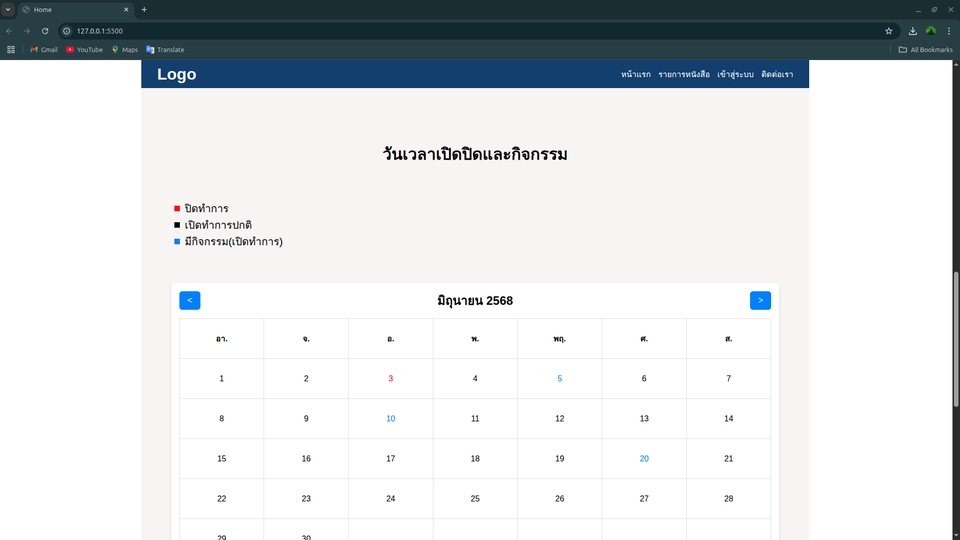Open the YouTube bookmark
Image resolution: width=960 pixels, height=540 pixels.
point(84,50)
